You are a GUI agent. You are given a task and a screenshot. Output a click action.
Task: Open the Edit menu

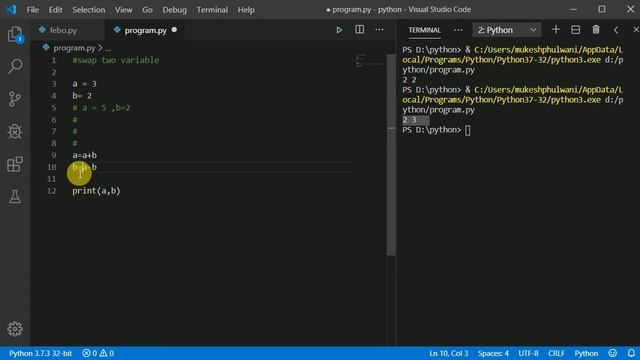point(56,9)
